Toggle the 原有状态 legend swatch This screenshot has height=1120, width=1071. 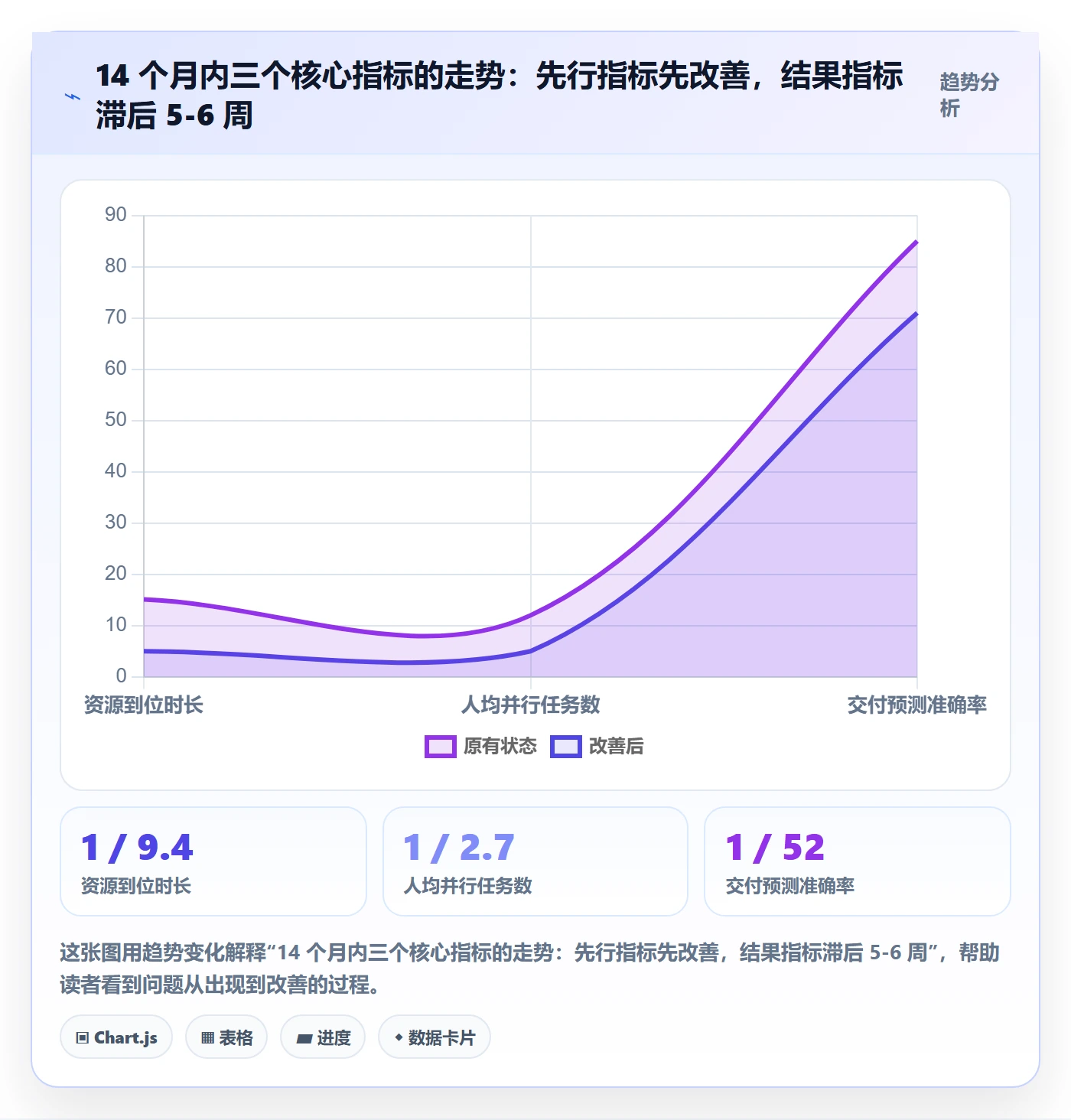(x=441, y=746)
